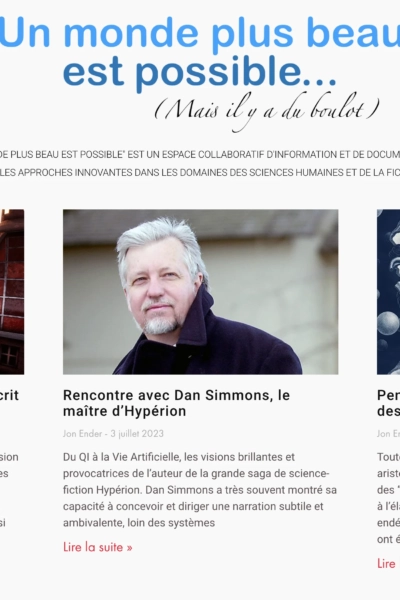400x600 pixels.
Task: Open the author name "Jon Ender"
Action: point(82,434)
